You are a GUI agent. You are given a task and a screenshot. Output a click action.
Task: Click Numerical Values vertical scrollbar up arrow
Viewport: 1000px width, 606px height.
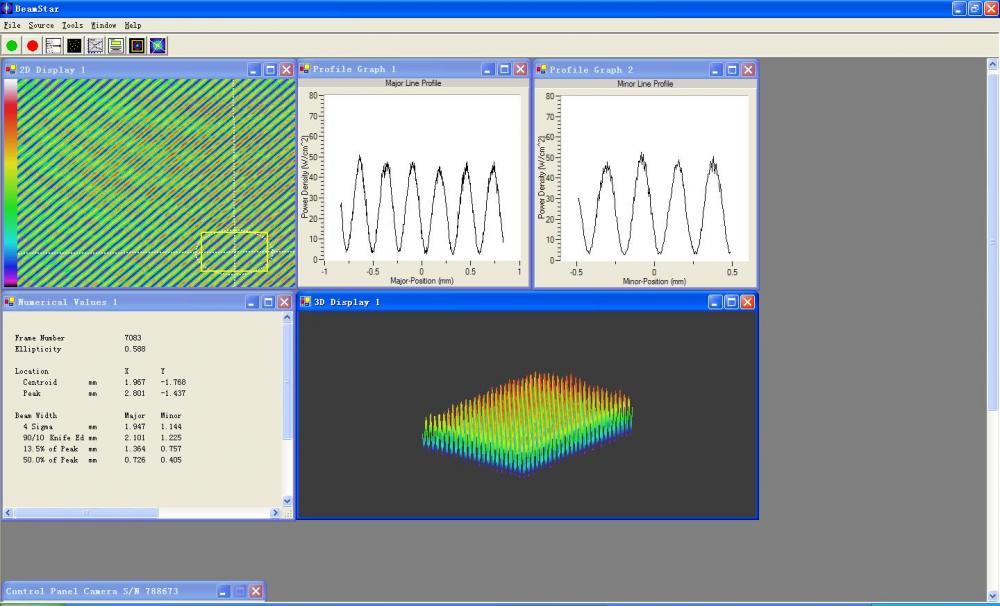(x=287, y=317)
